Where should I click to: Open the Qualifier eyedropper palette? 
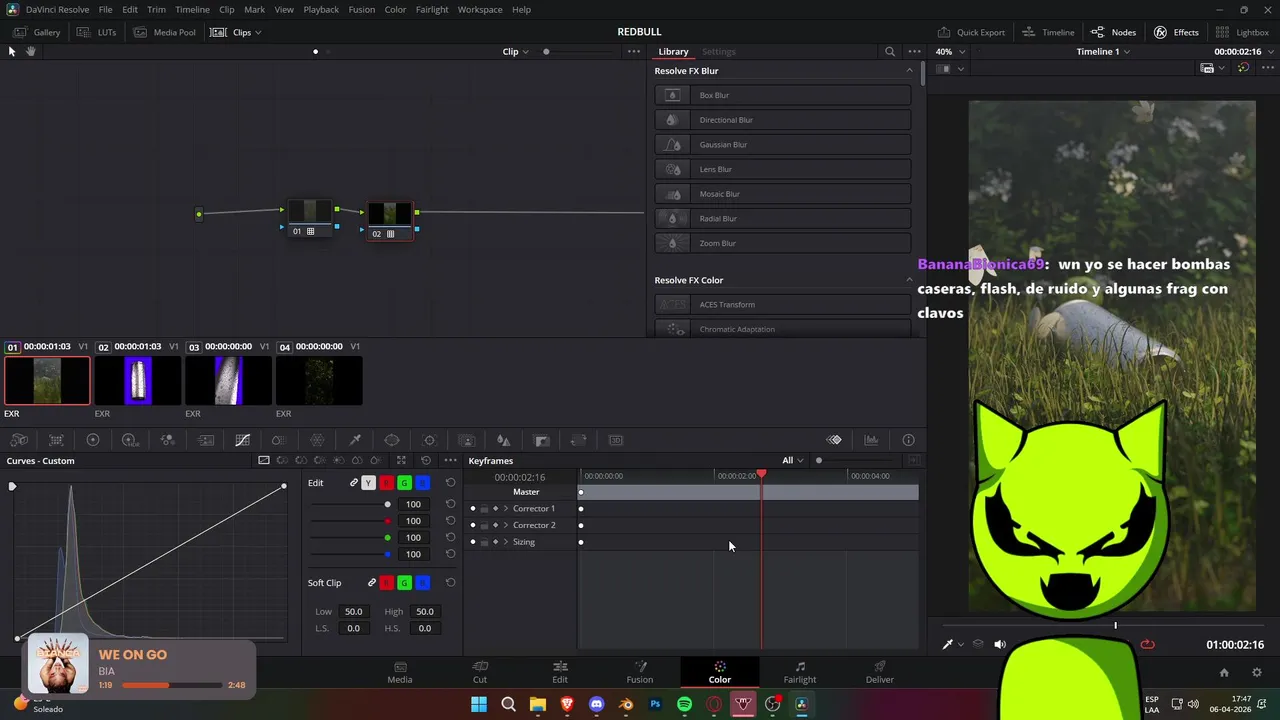coord(354,440)
